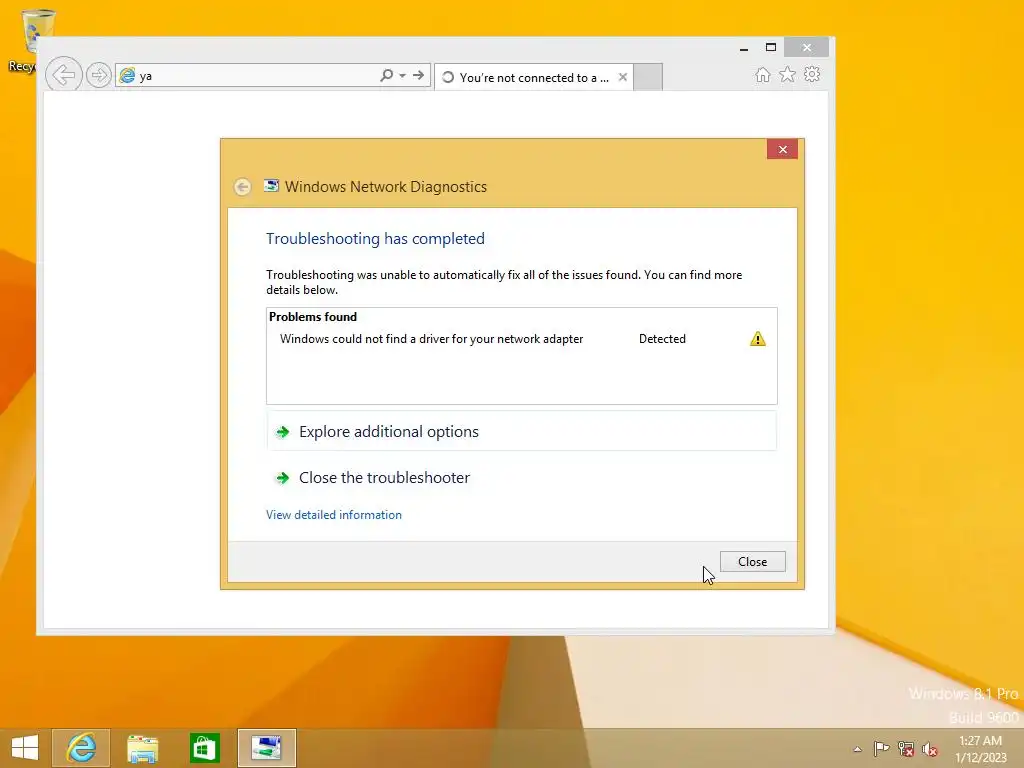Image resolution: width=1024 pixels, height=768 pixels.
Task: Select the network adapter driver problem row
Action: pyautogui.click(x=521, y=339)
